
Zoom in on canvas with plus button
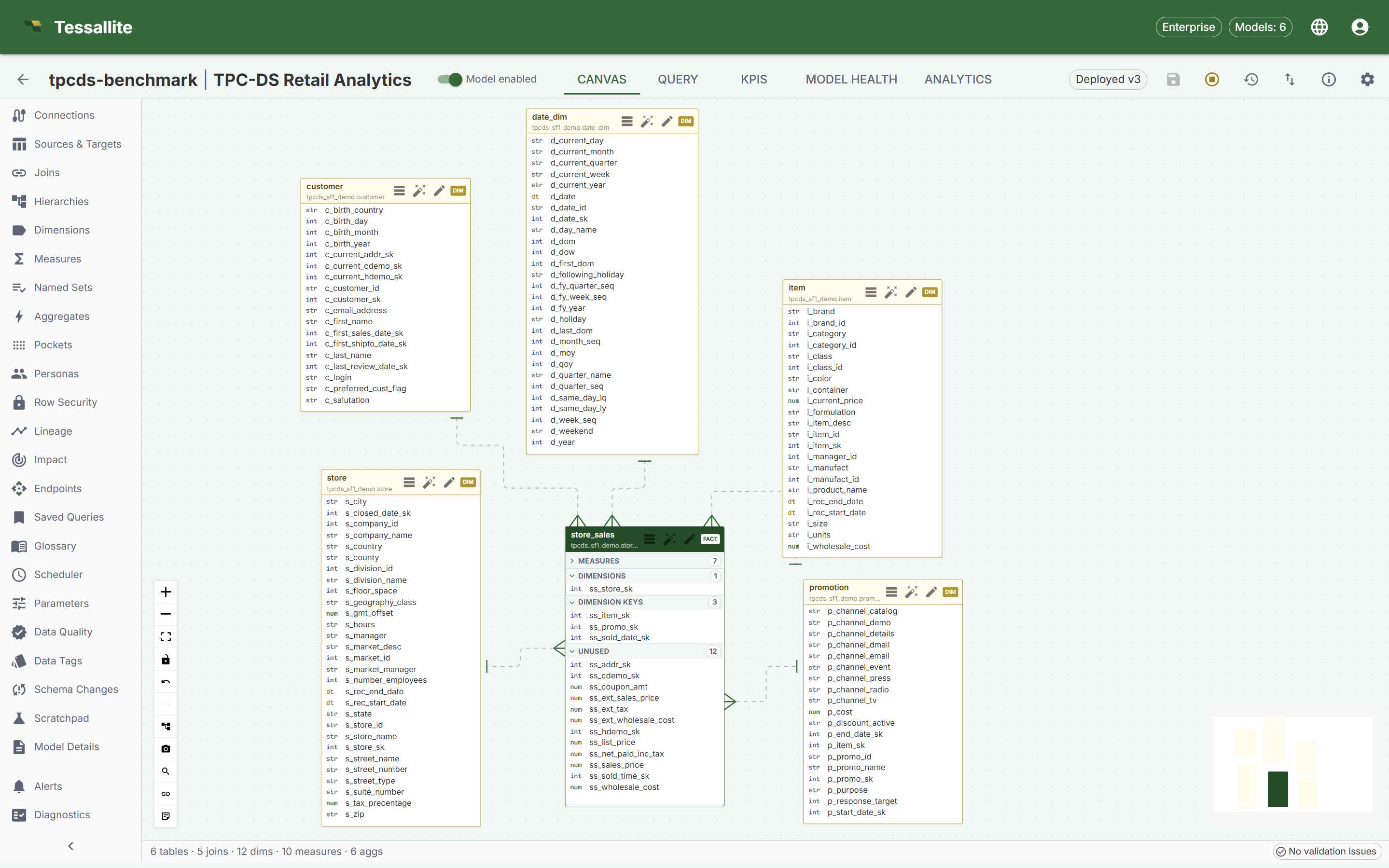(x=166, y=592)
